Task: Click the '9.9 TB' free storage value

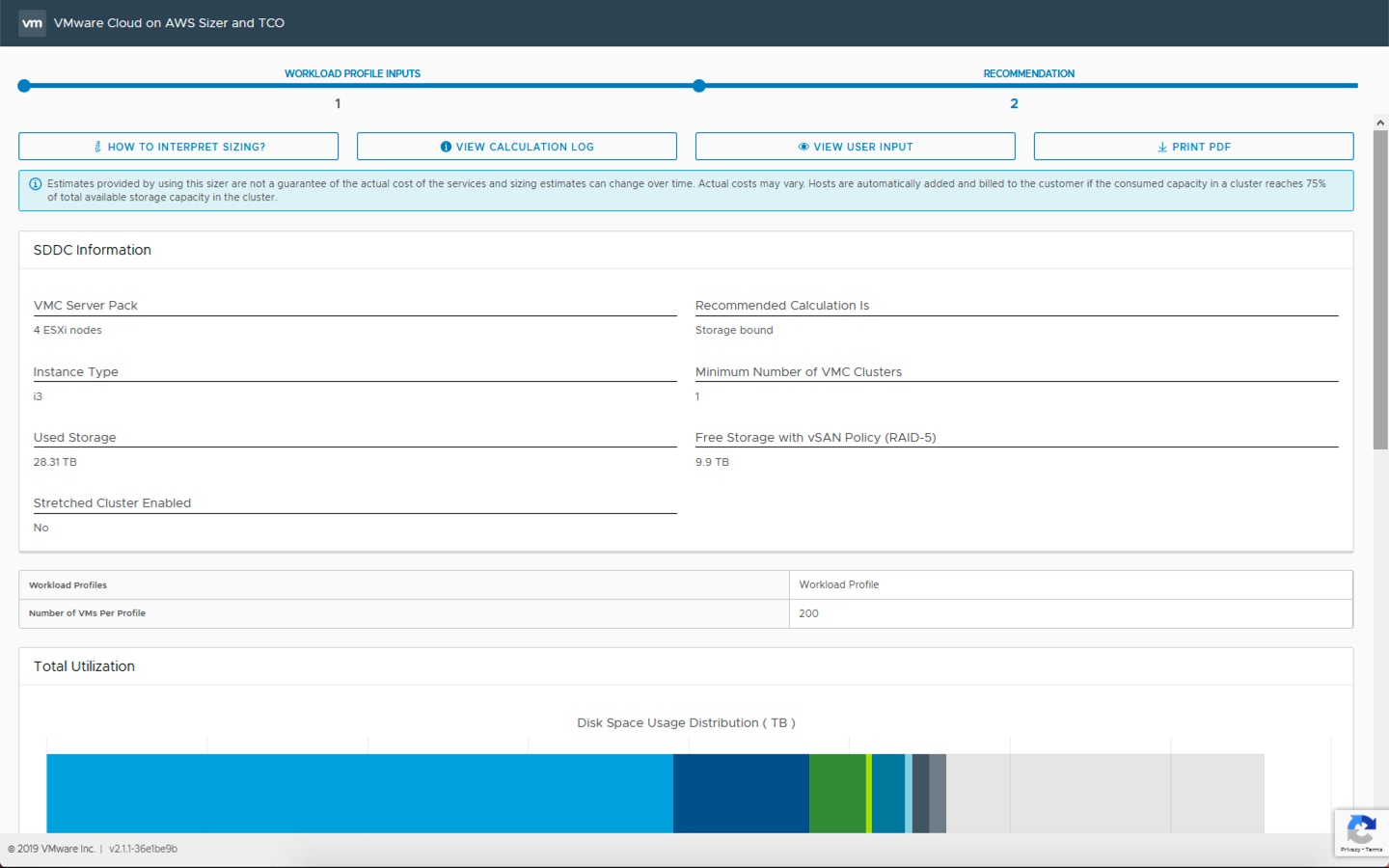Action: tap(712, 462)
